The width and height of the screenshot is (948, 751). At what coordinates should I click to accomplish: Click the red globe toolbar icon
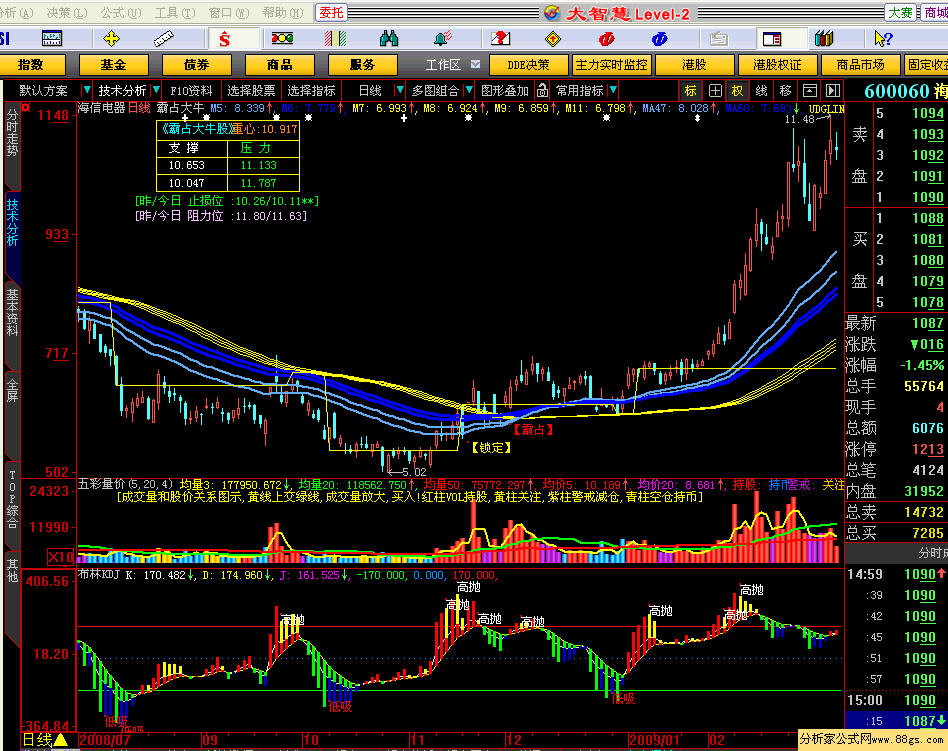pyautogui.click(x=606, y=39)
